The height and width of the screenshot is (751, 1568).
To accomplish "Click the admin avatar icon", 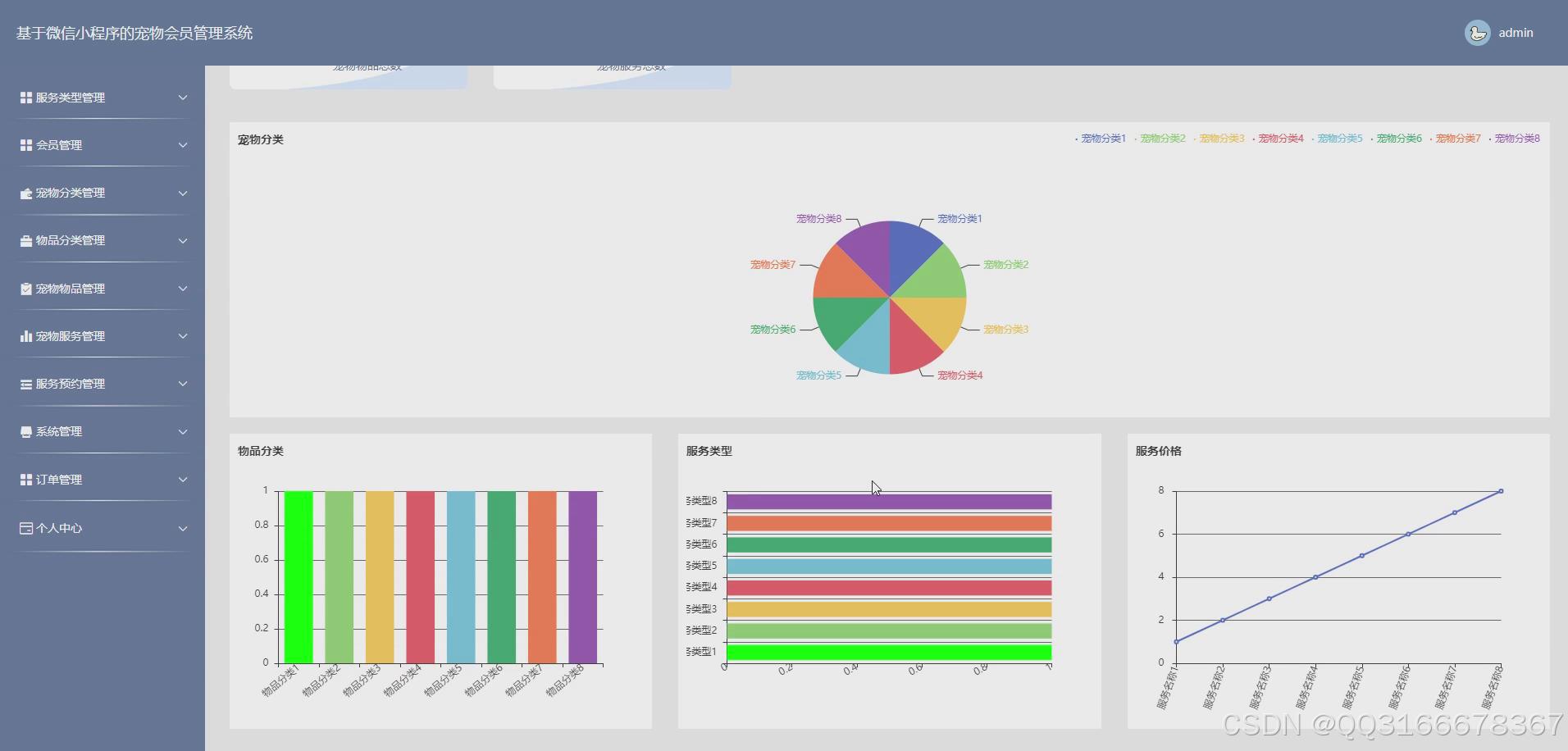I will pyautogui.click(x=1477, y=33).
